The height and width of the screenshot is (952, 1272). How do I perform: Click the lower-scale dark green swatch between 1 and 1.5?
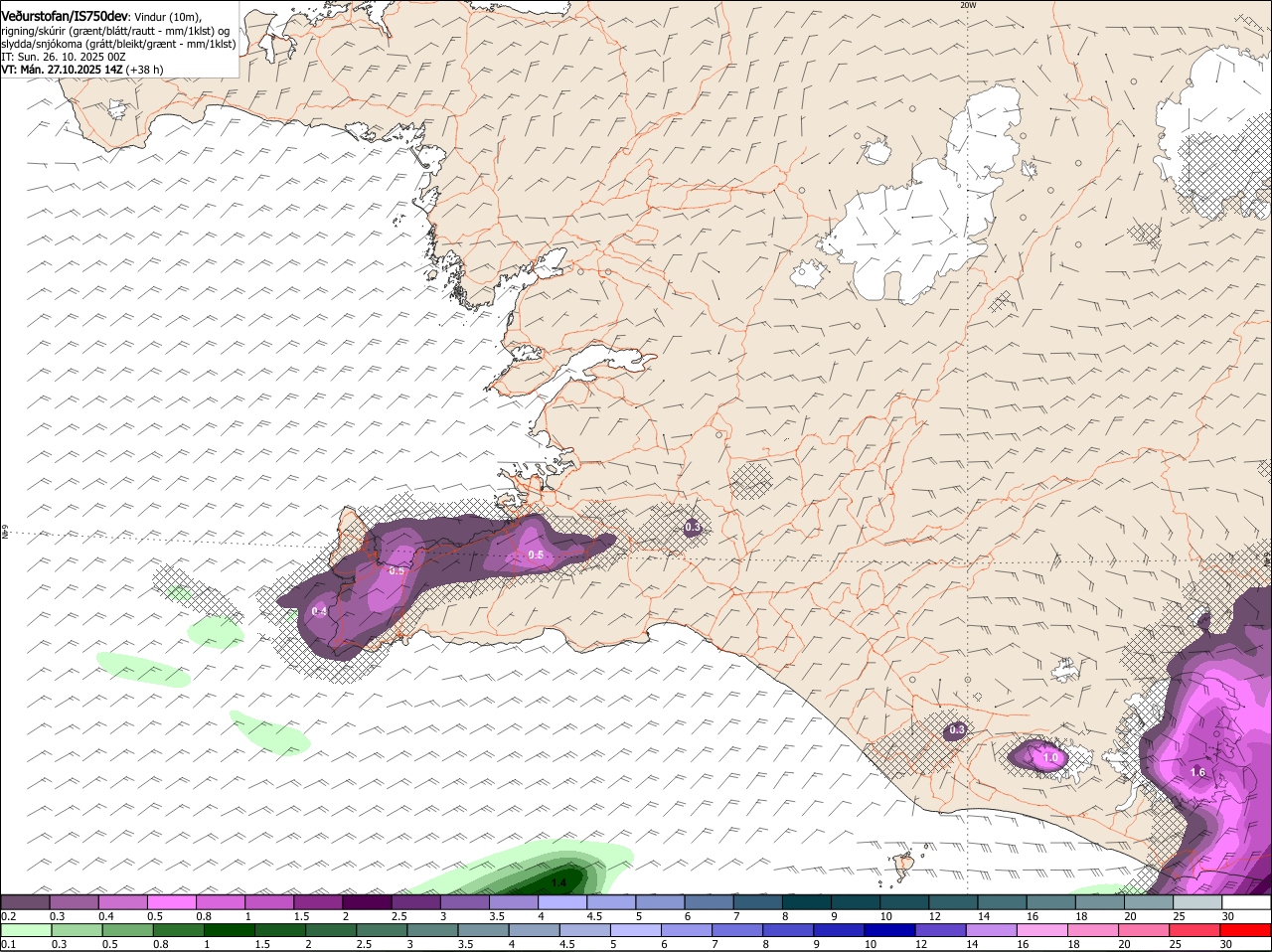(230, 930)
